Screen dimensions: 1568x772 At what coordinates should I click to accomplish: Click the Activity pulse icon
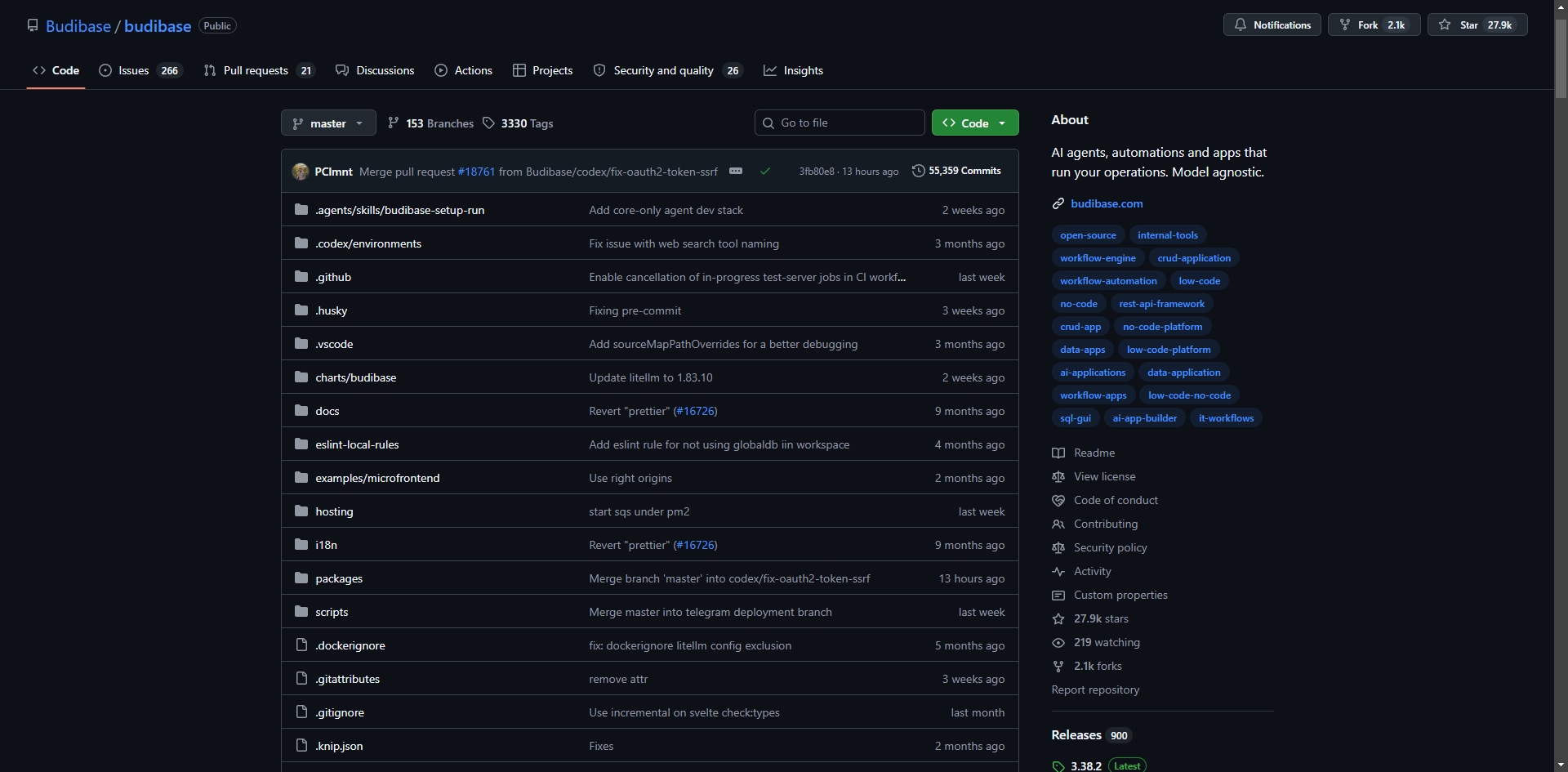click(1058, 572)
